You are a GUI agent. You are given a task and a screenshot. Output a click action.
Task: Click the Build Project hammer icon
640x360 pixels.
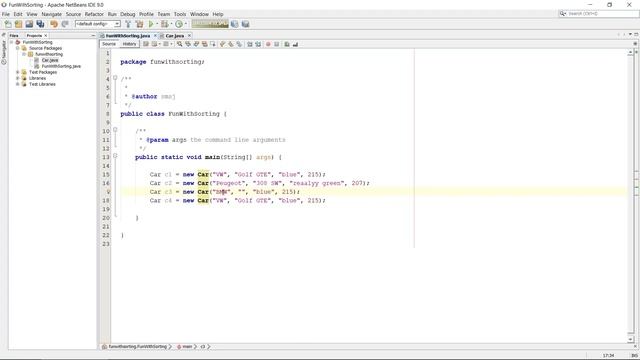[128, 24]
